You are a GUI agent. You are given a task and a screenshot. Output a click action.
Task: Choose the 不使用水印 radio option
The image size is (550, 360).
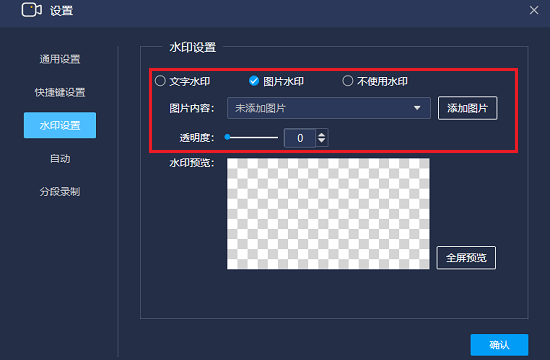348,81
